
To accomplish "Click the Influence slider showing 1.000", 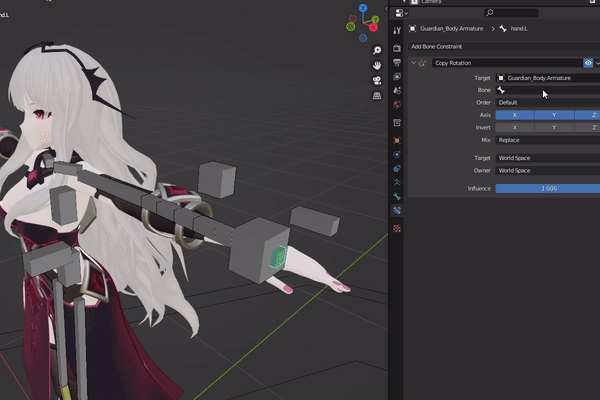I will tap(548, 189).
